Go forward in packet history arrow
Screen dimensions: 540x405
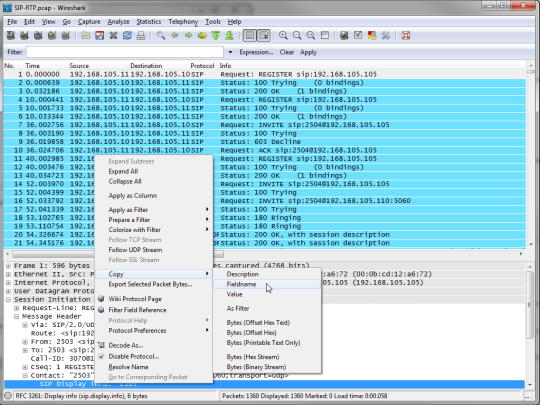[x=188, y=35]
